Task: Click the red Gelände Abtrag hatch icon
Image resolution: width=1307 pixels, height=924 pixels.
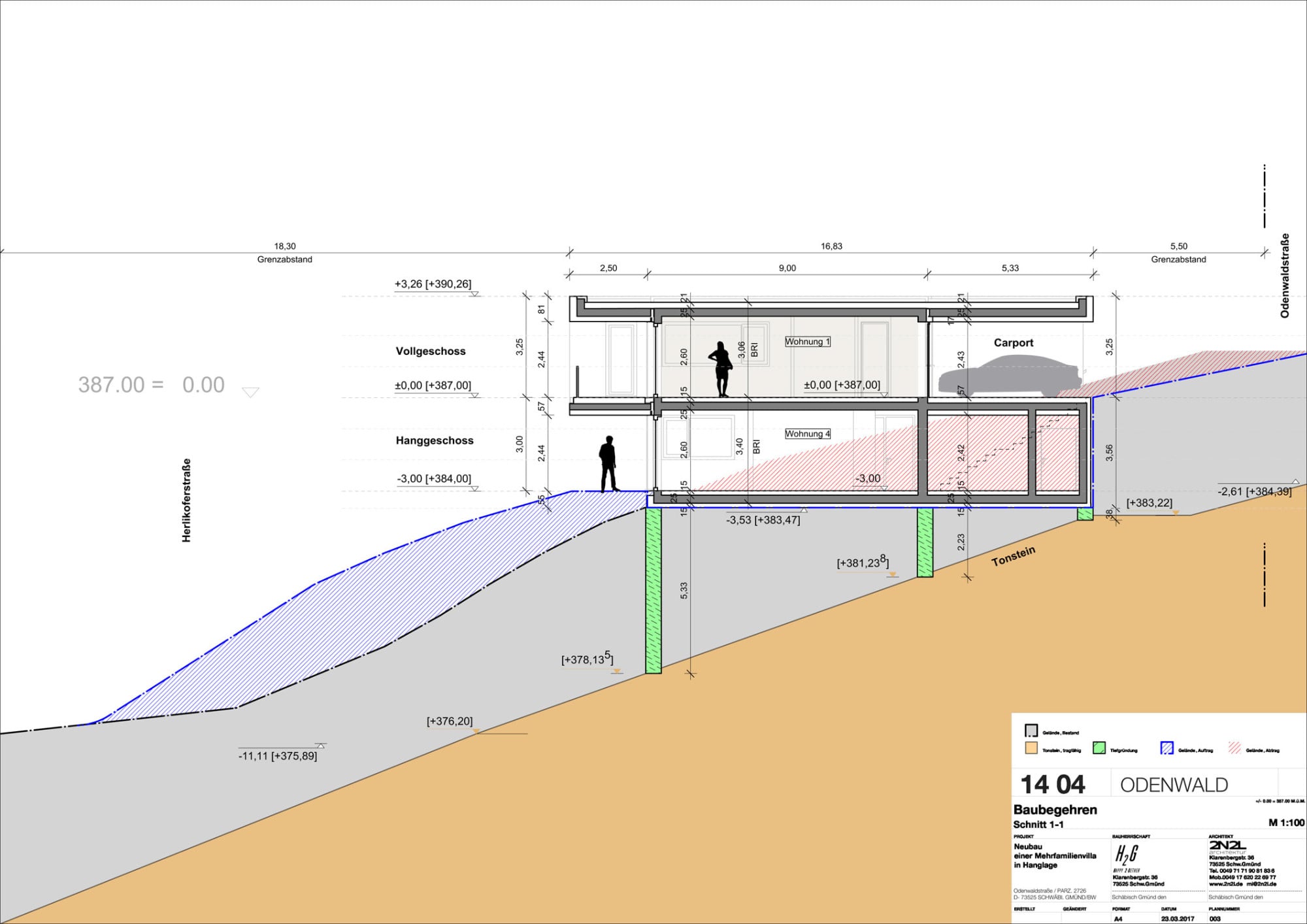Action: (1236, 748)
